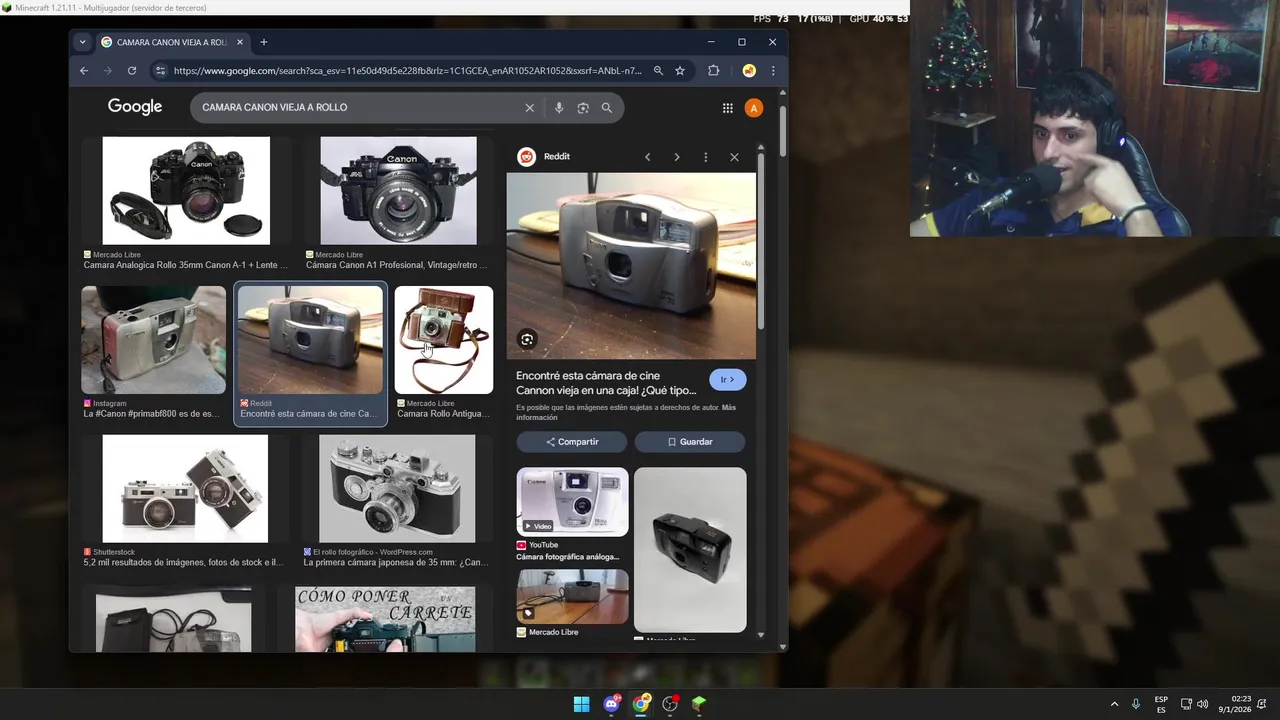
Task: Click the 'Ir' button to visit the page
Action: tap(727, 379)
